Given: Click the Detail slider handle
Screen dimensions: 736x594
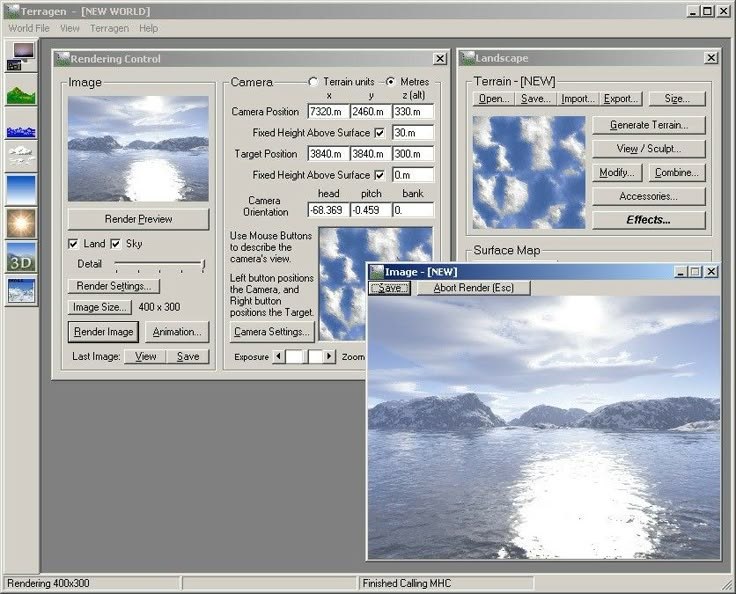Looking at the screenshot, I should (203, 264).
